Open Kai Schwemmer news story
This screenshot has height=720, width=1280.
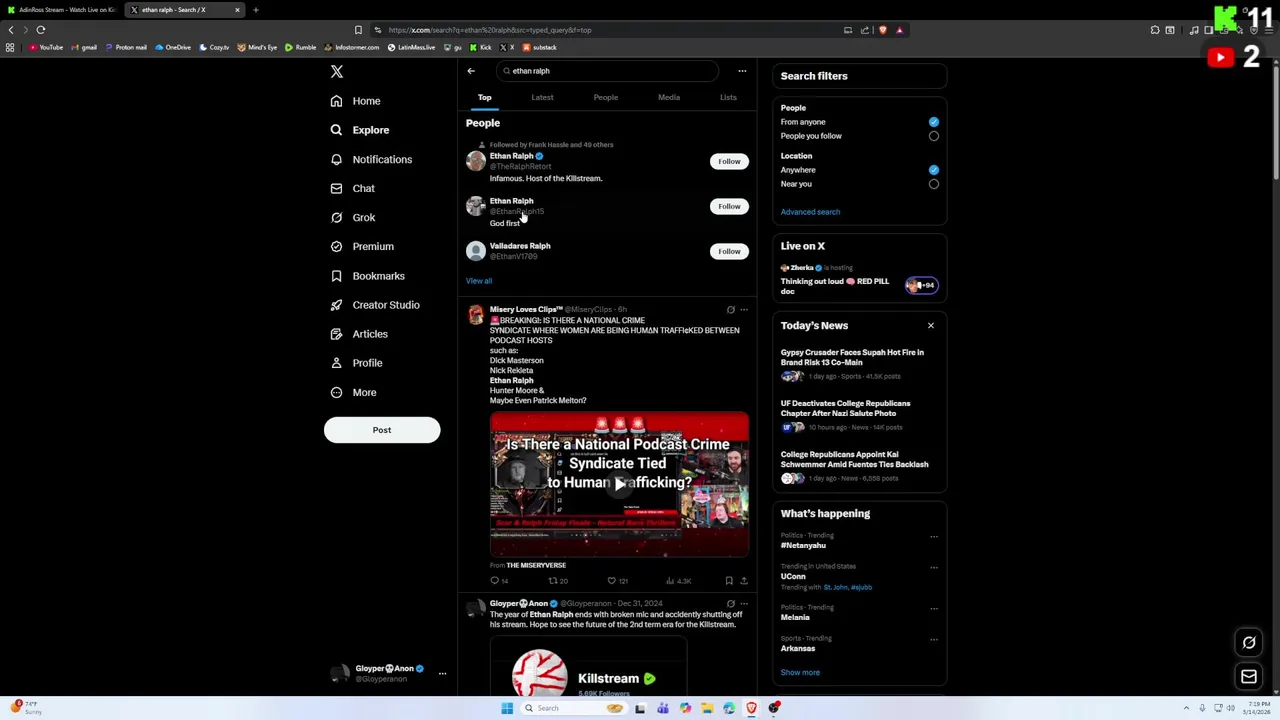[x=858, y=466]
